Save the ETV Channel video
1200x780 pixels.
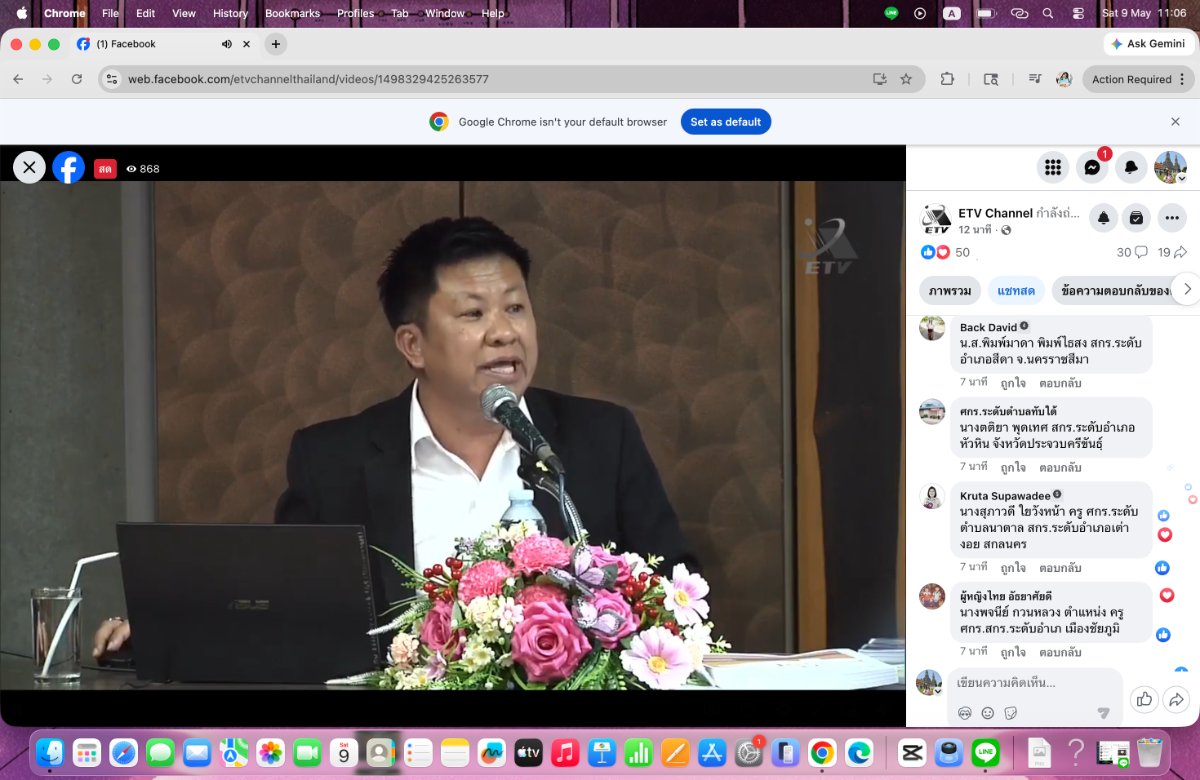click(x=1136, y=218)
